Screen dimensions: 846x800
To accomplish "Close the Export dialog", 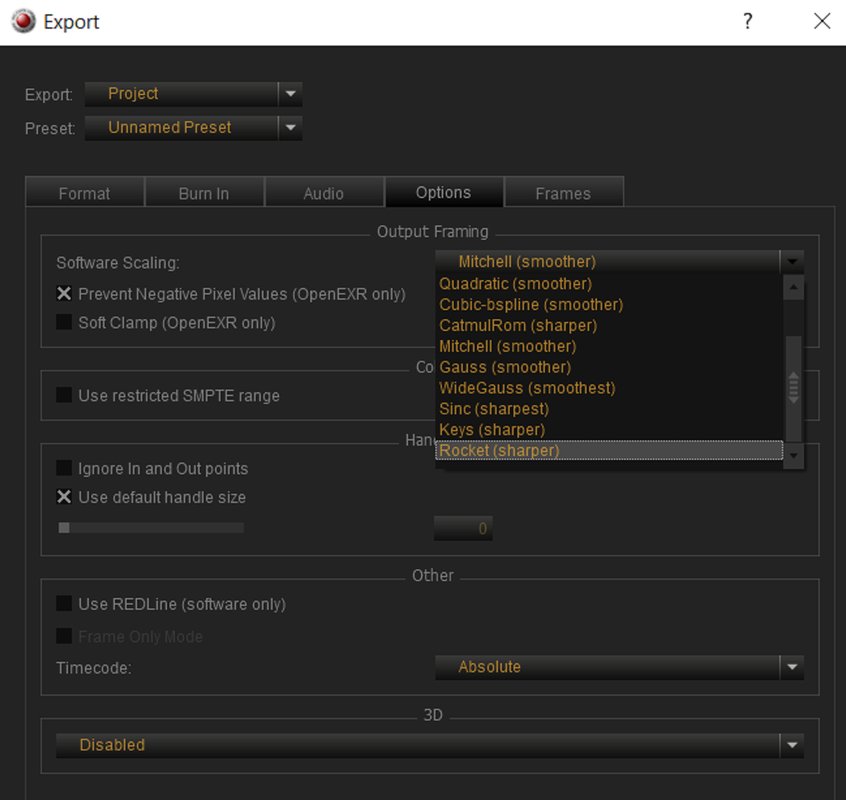I will tap(822, 22).
